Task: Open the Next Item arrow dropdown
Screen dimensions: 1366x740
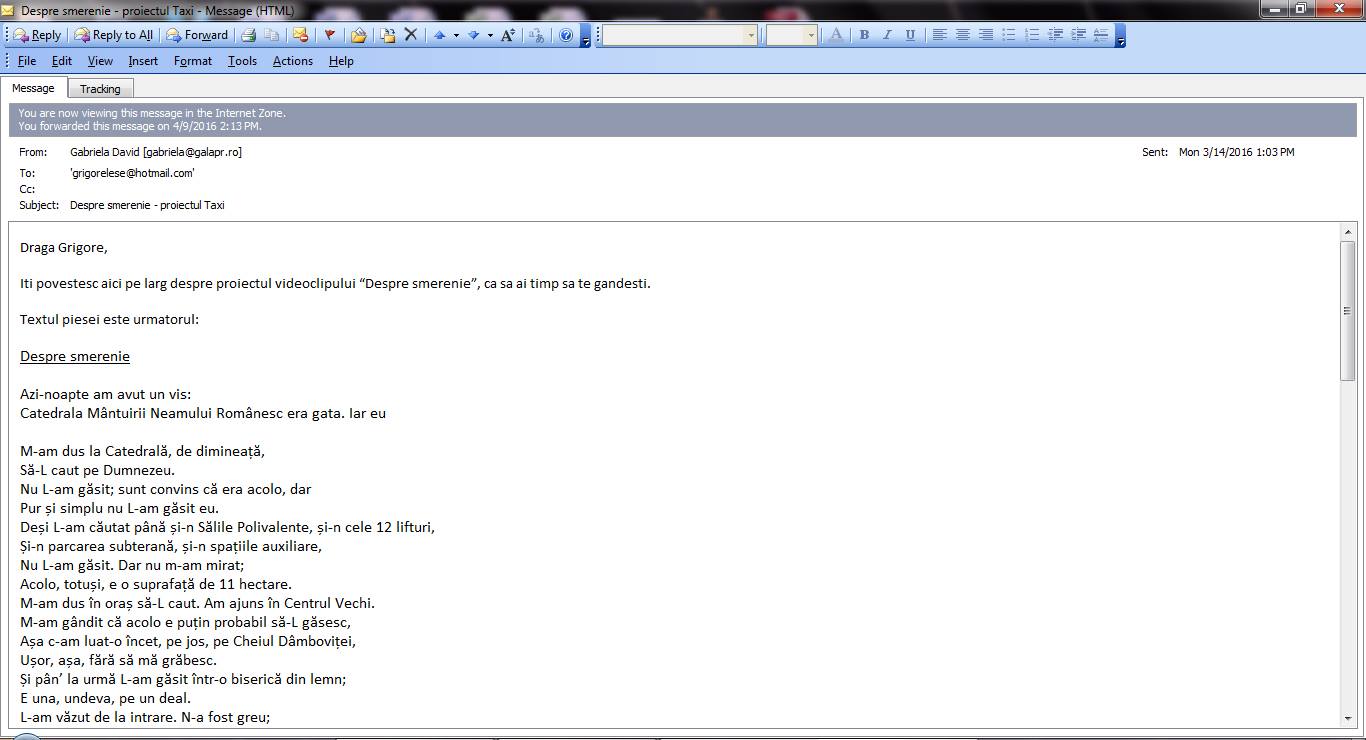Action: click(490, 35)
